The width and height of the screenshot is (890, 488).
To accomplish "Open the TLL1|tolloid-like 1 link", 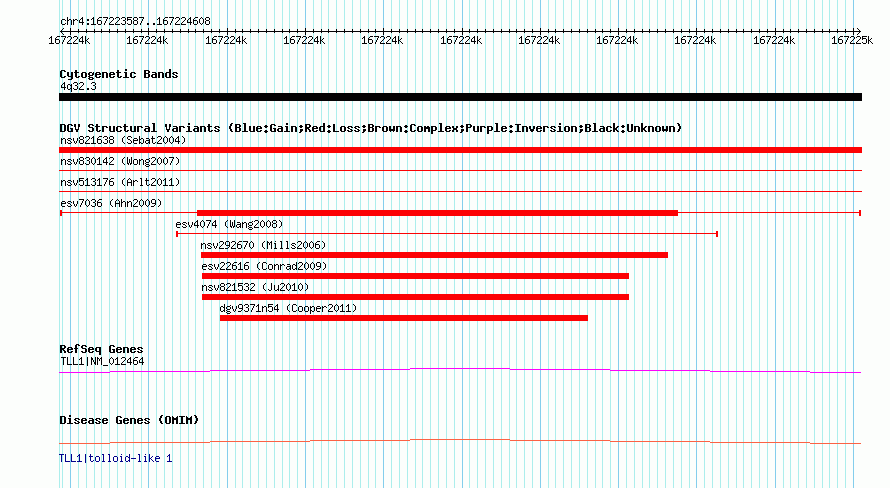I will [116, 458].
